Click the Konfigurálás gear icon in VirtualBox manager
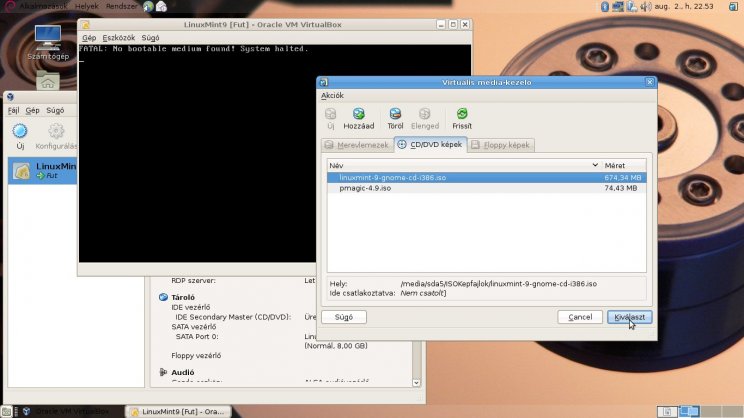This screenshot has height=418, width=744. coord(56,131)
